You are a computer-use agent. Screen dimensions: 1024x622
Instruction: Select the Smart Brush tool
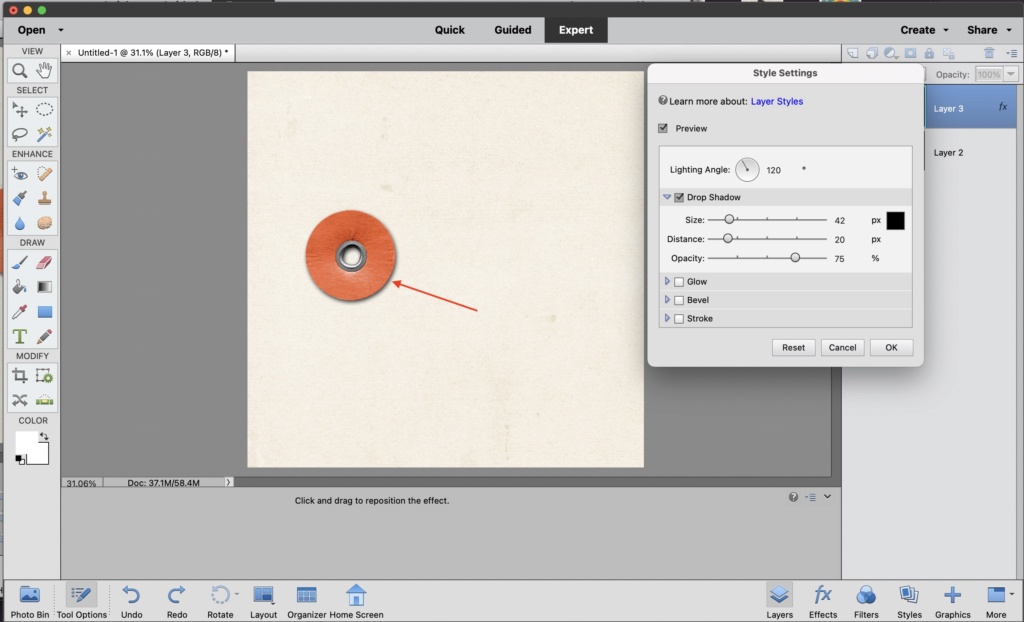click(20, 198)
